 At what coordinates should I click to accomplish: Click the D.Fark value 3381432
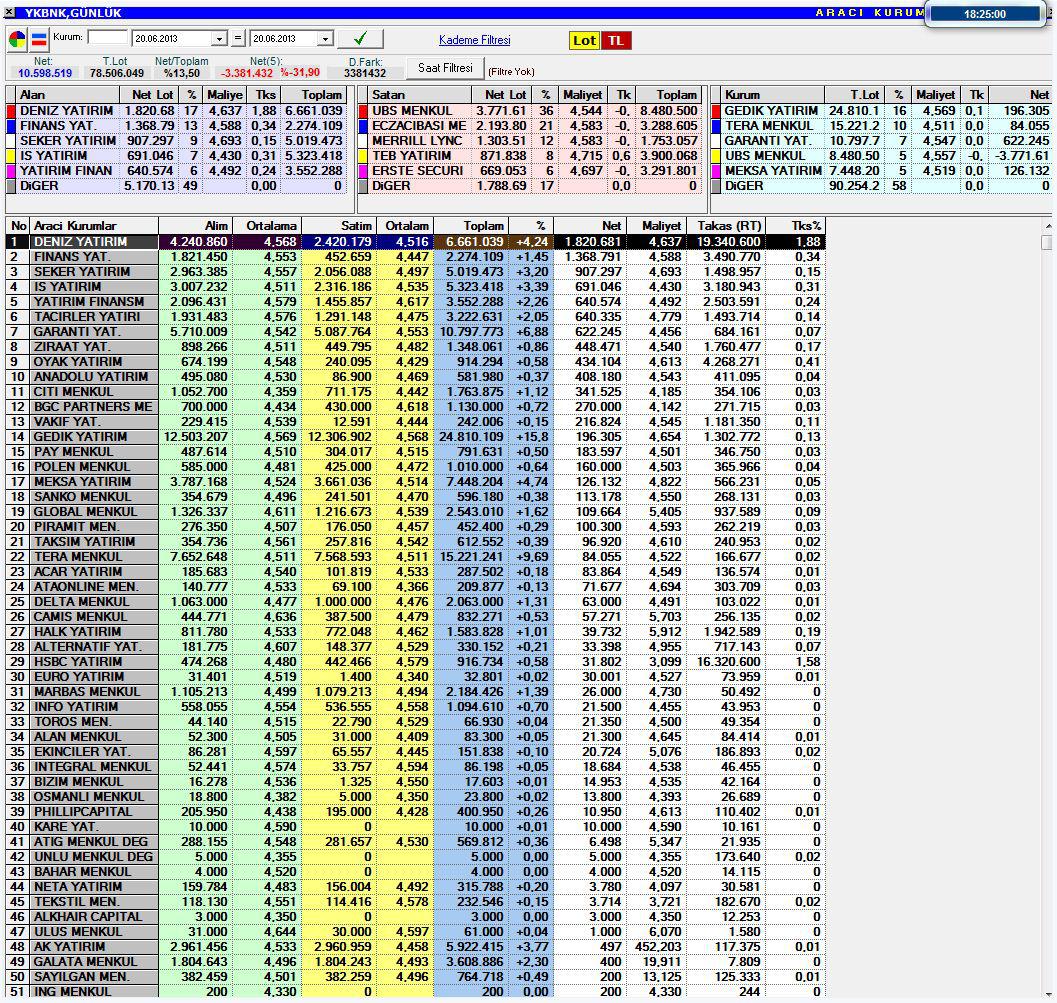click(365, 73)
